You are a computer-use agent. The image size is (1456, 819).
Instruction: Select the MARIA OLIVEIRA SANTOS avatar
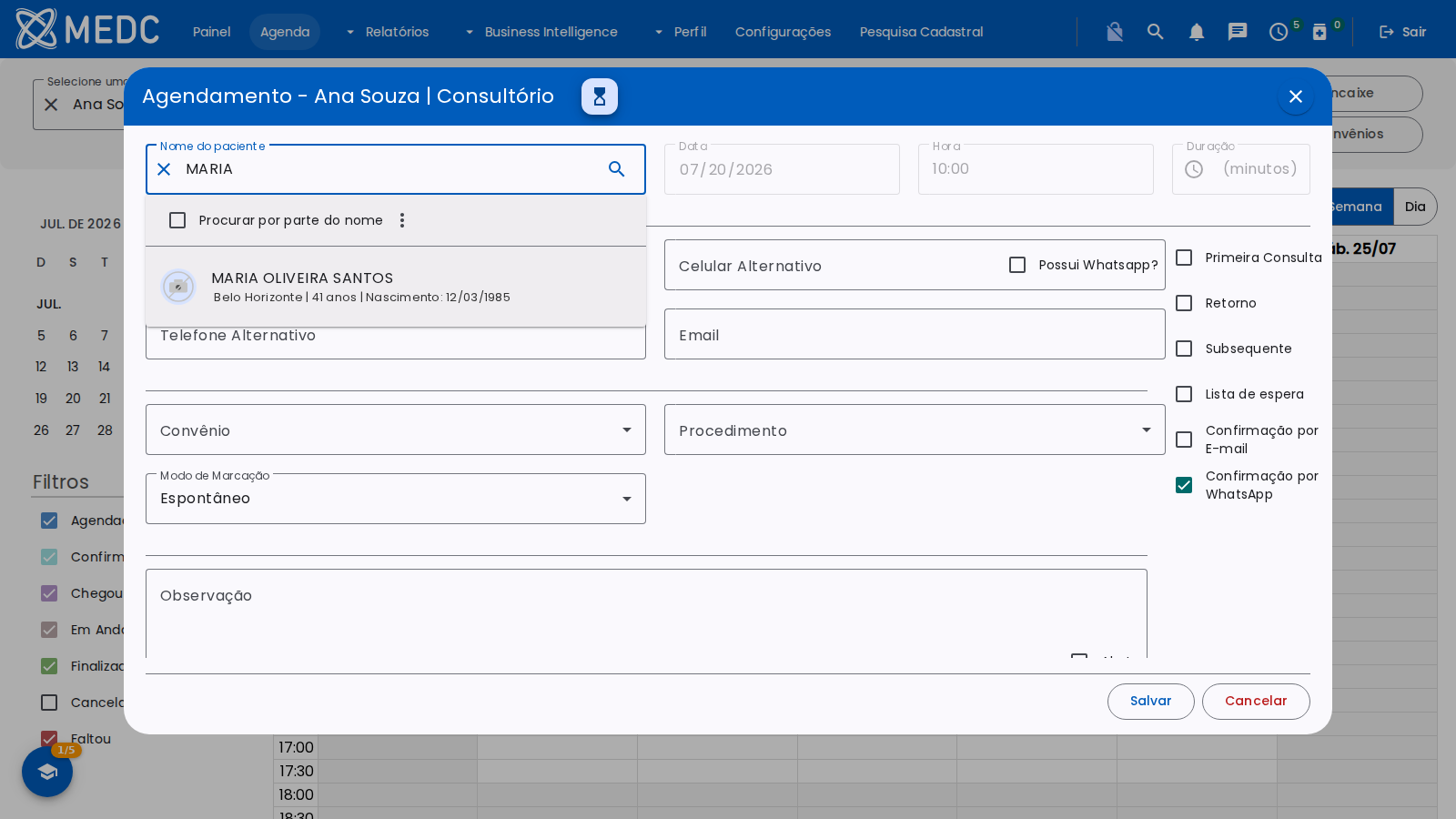click(x=178, y=287)
